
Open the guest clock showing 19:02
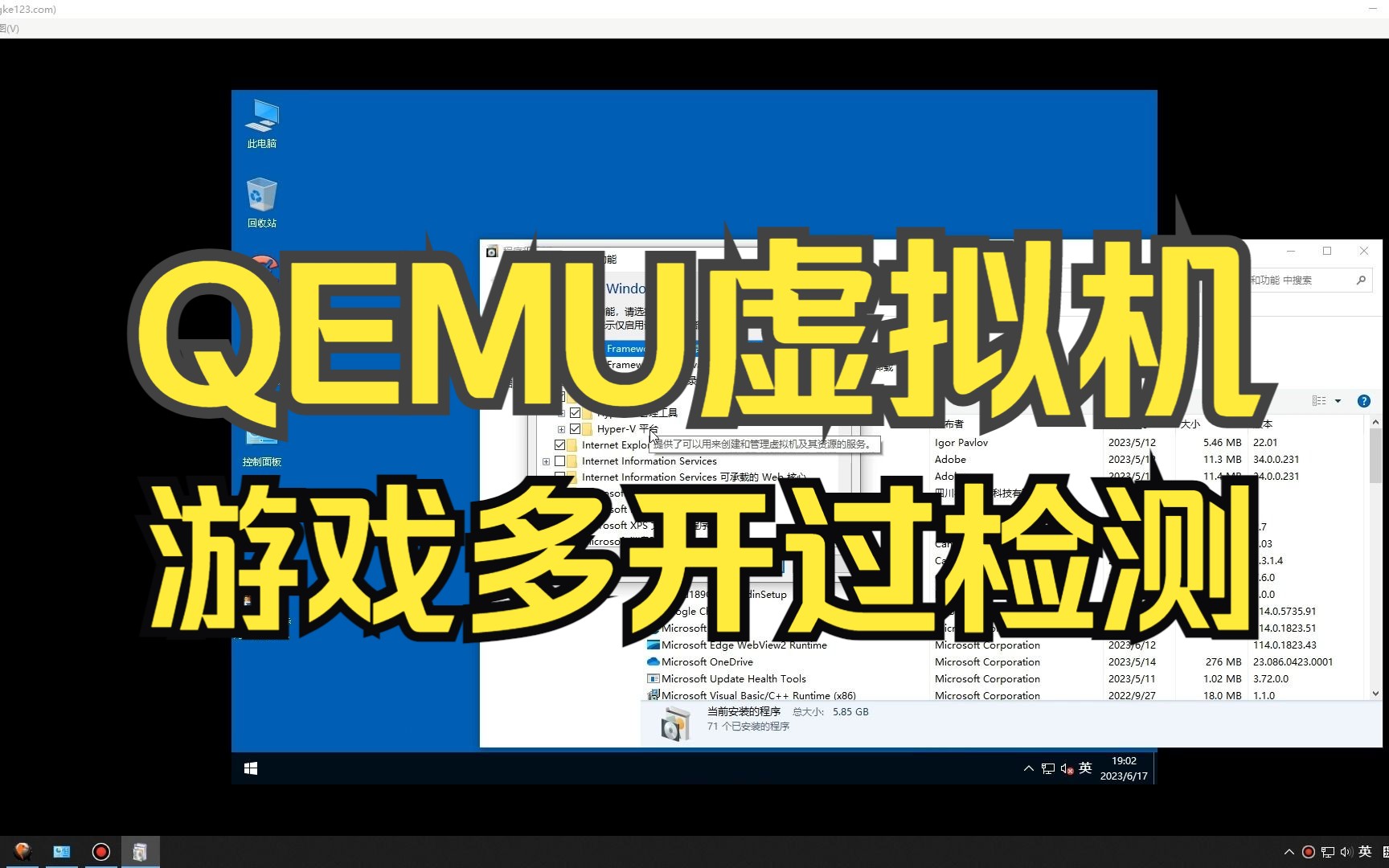coord(1124,768)
